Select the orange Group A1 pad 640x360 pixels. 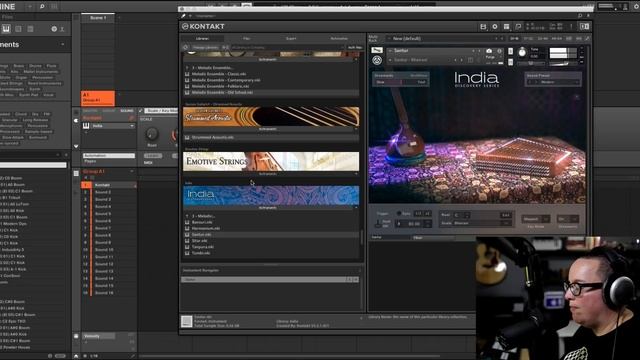coord(98,98)
